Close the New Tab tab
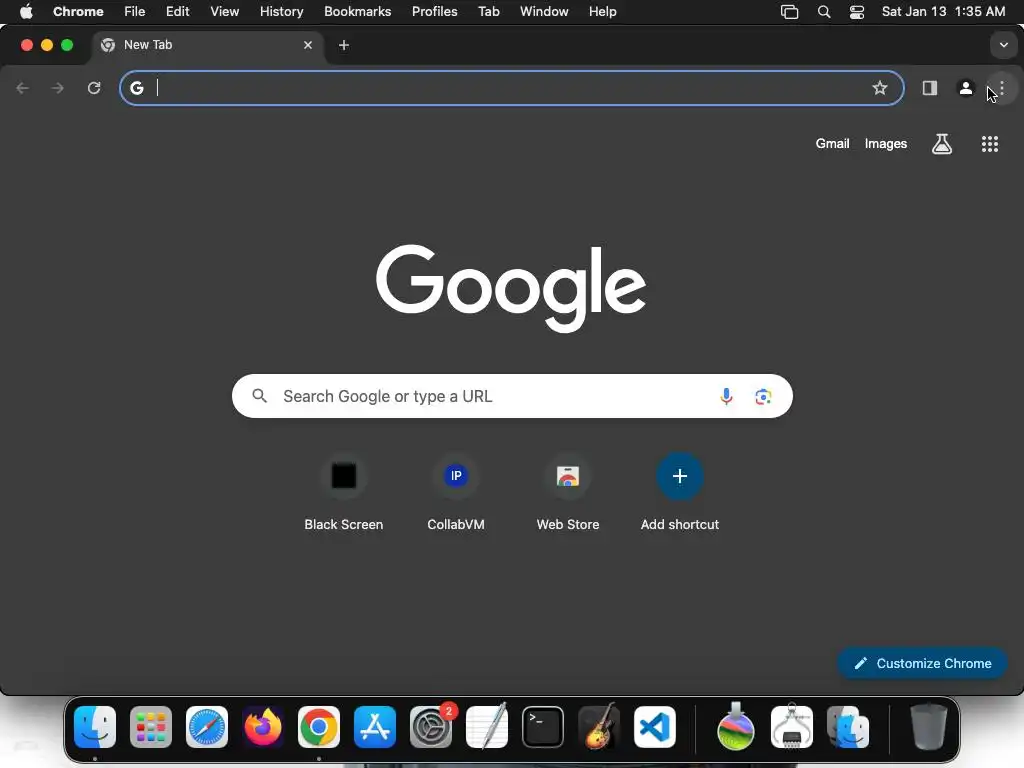Screen dimensions: 1024x768 (x=308, y=45)
